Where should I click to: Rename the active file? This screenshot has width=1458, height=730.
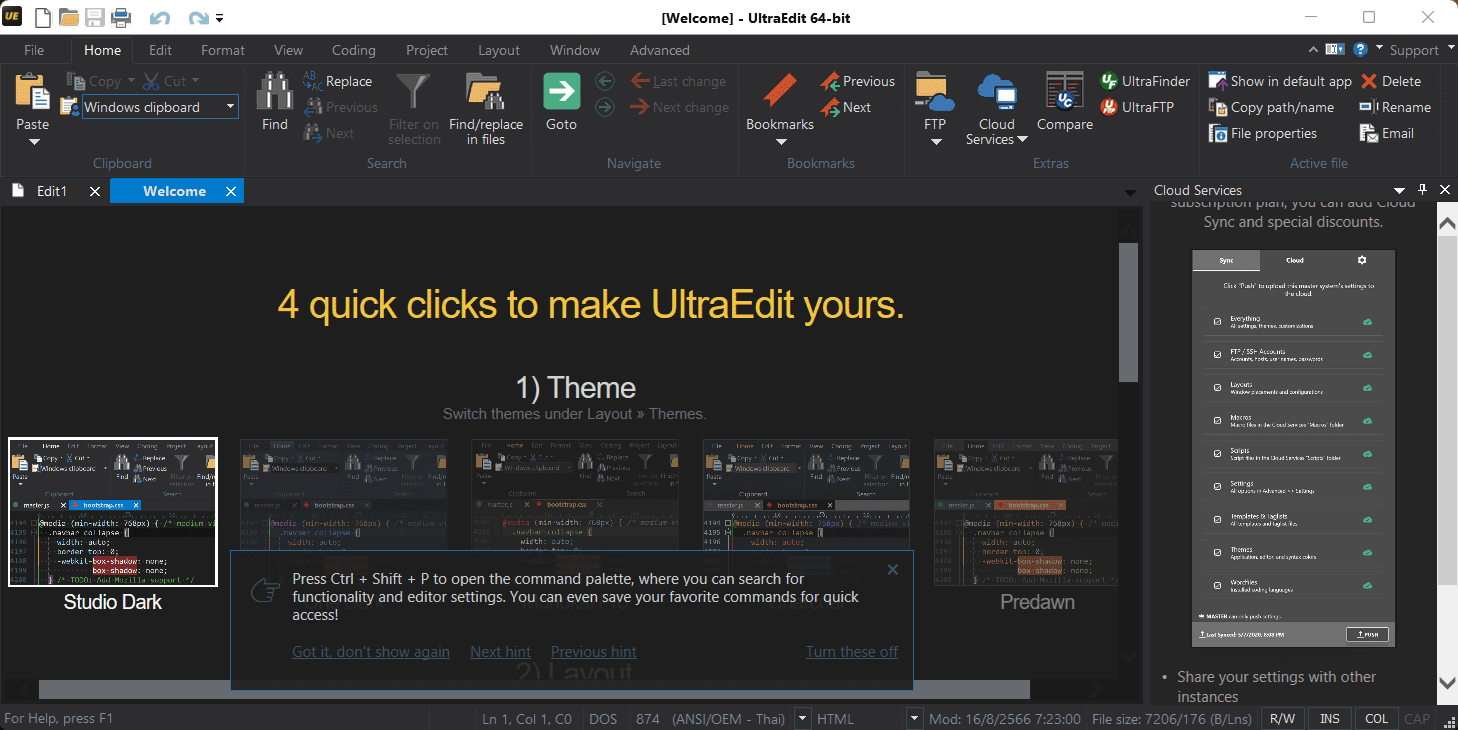pos(1395,107)
